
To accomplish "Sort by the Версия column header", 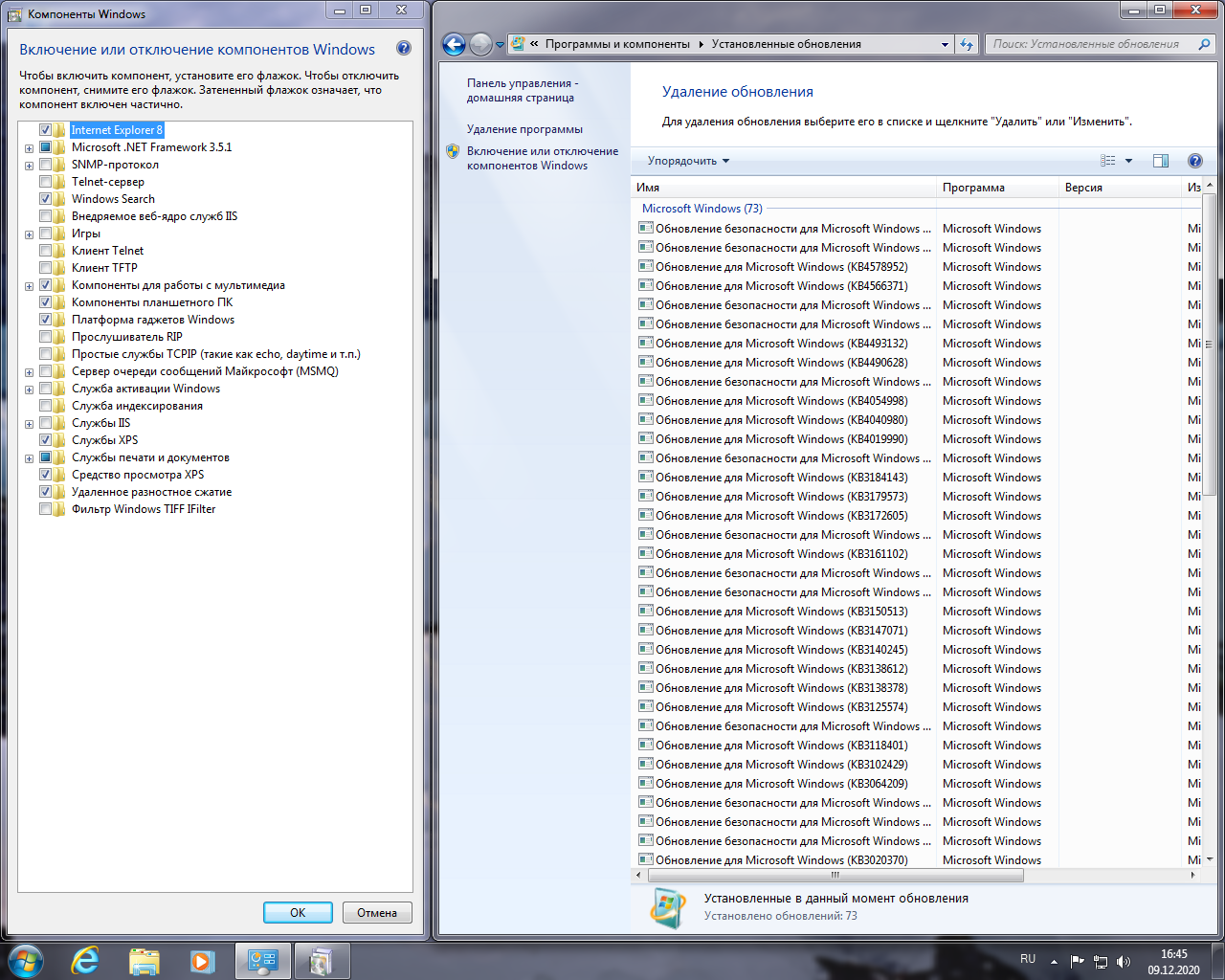I will pos(1121,188).
